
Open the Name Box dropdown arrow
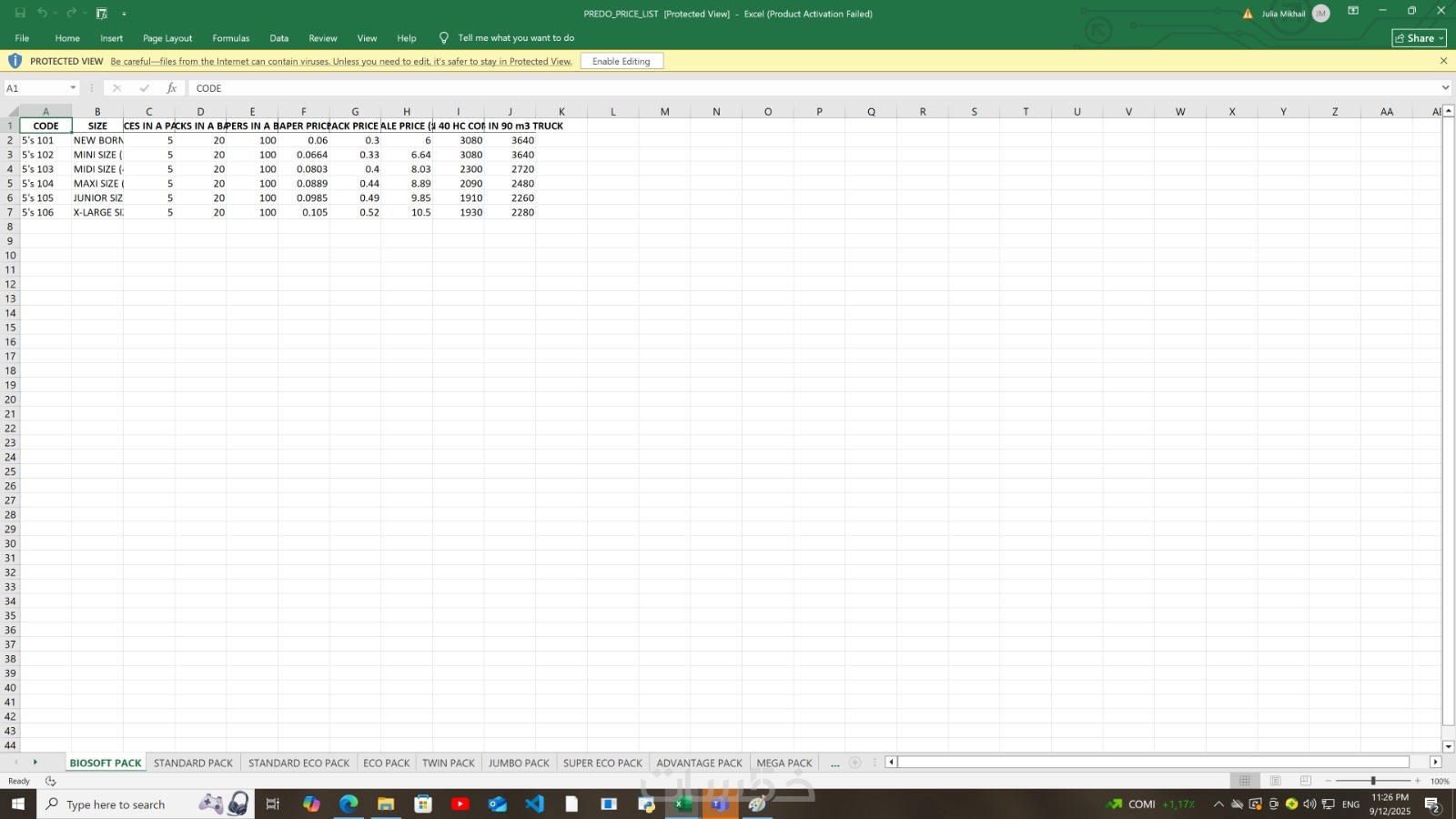coord(73,88)
